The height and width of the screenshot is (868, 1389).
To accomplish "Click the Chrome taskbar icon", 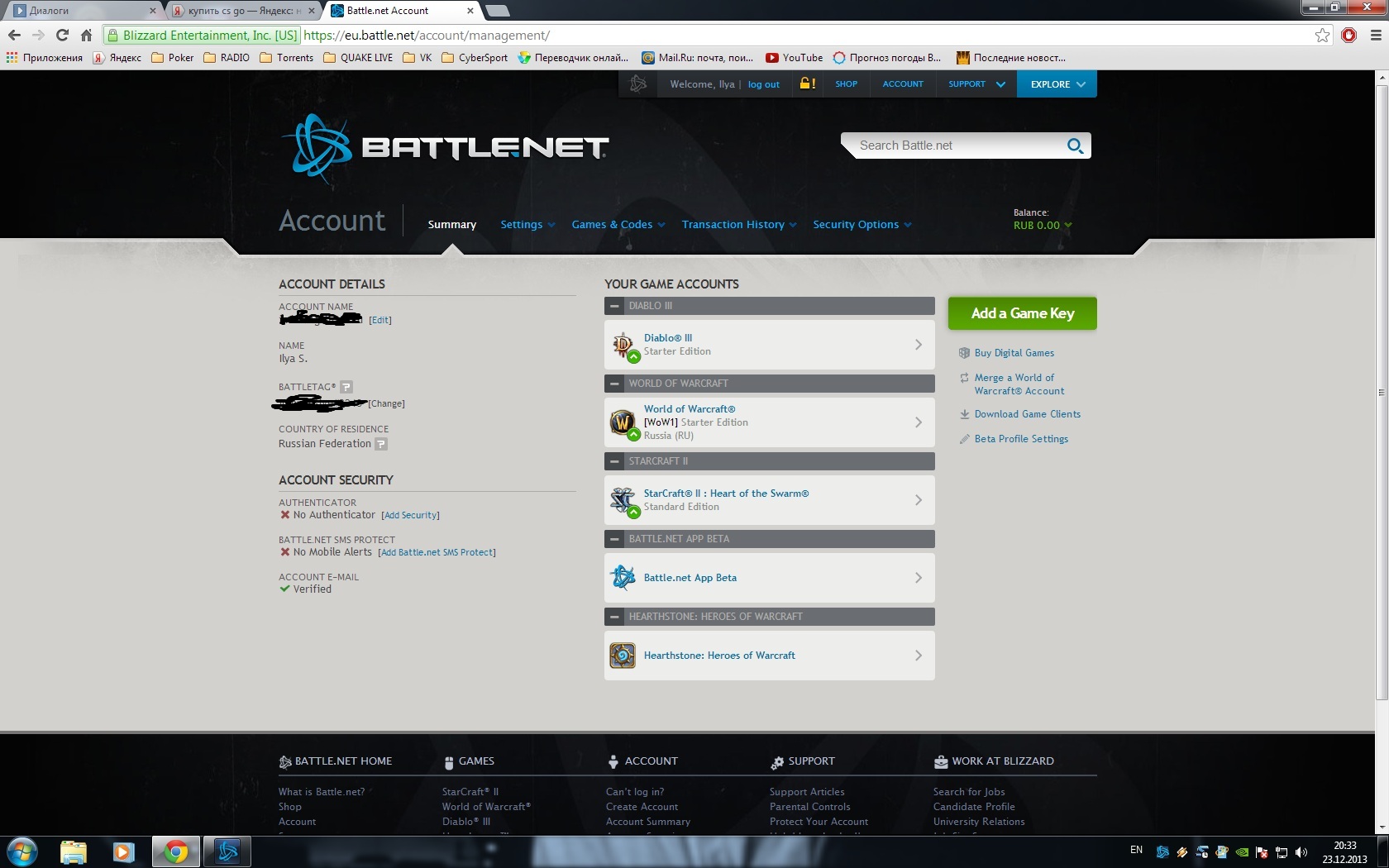I will [175, 851].
